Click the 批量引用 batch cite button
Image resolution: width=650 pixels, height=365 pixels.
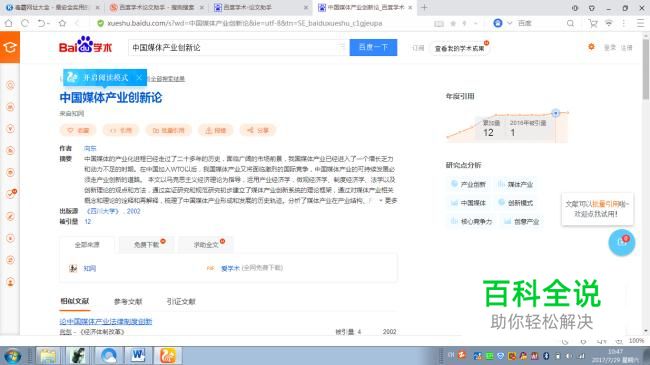point(168,130)
